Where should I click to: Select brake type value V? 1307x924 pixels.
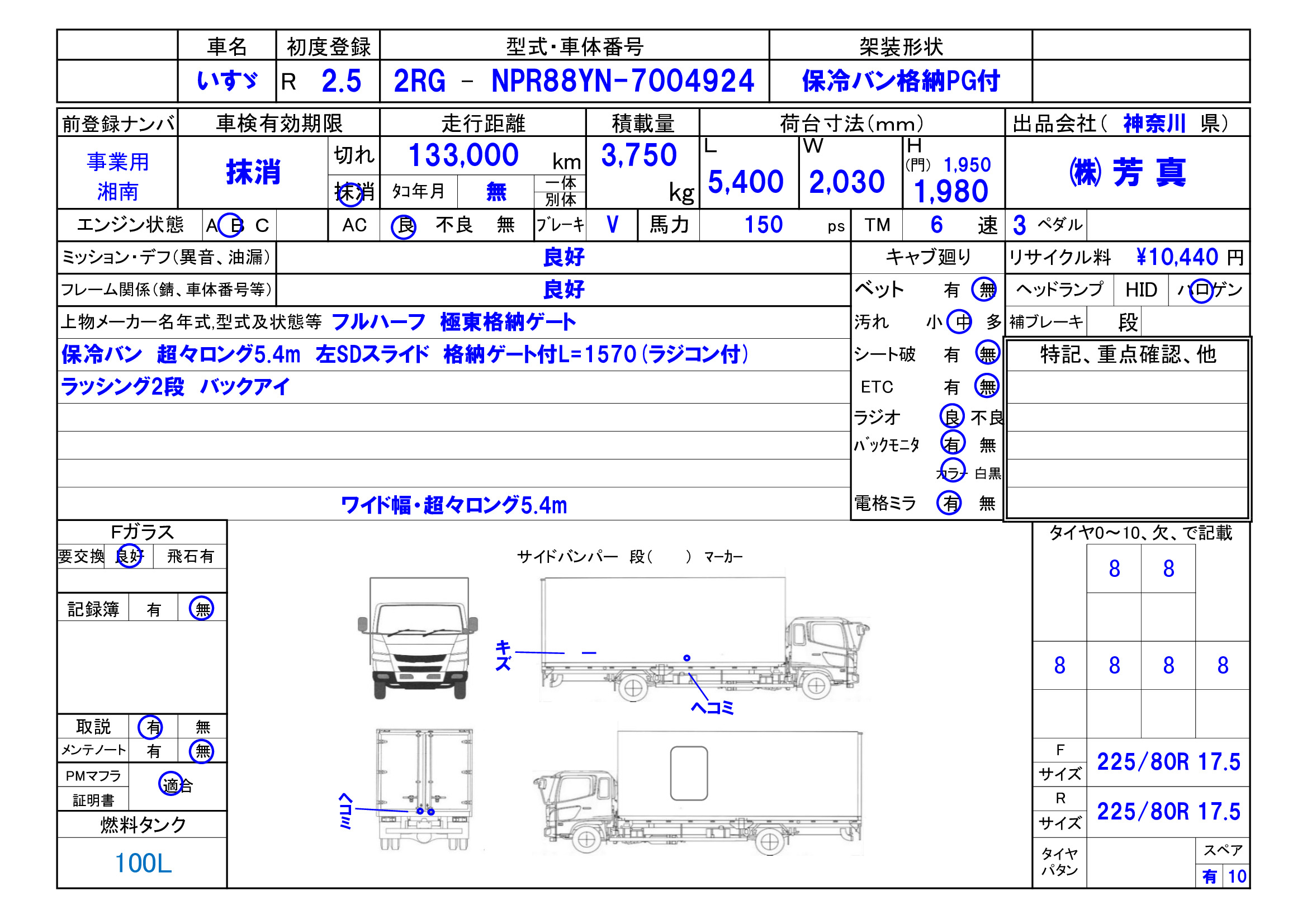pos(613,224)
